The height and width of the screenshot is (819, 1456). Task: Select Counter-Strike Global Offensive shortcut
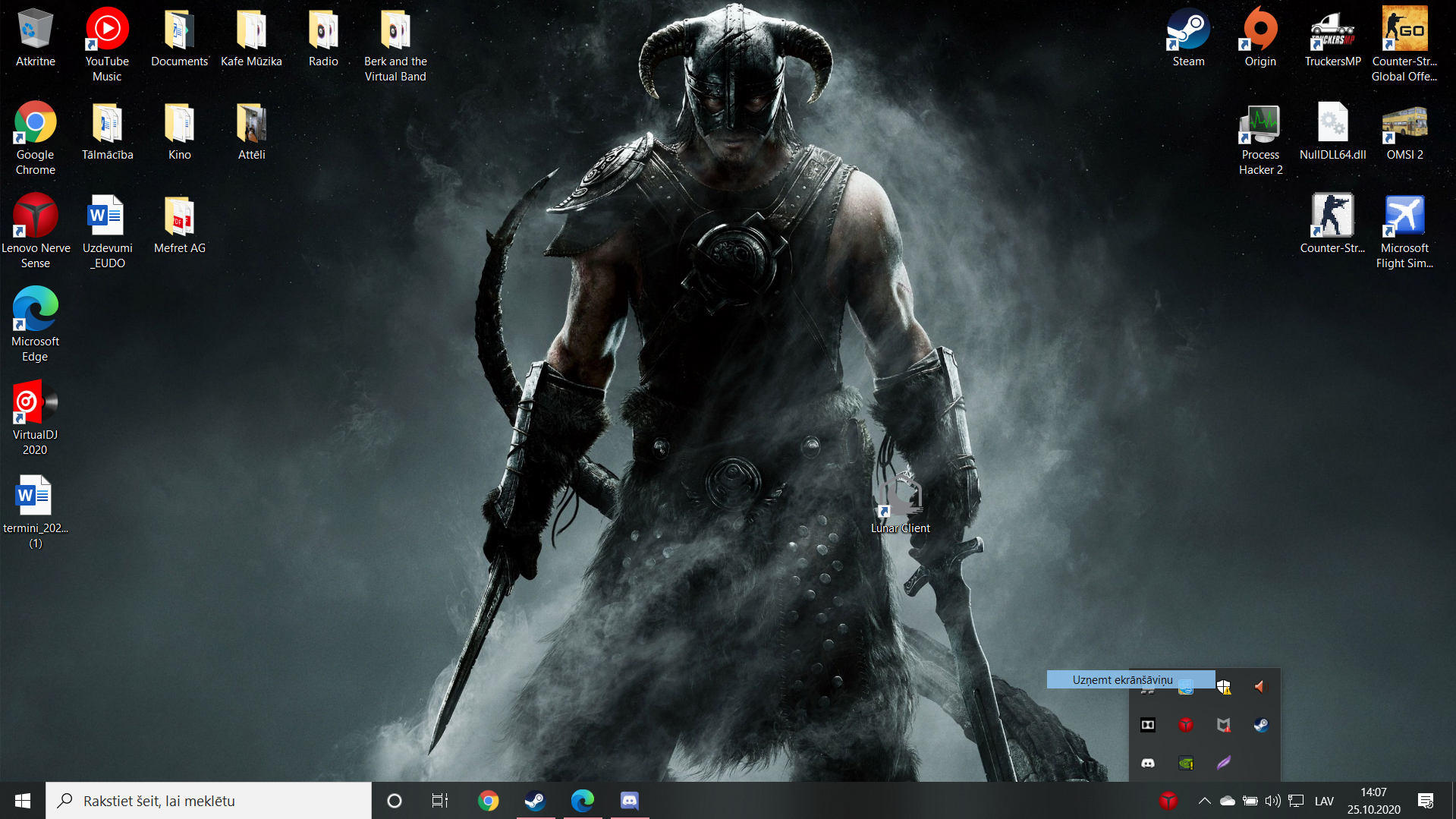pyautogui.click(x=1404, y=45)
